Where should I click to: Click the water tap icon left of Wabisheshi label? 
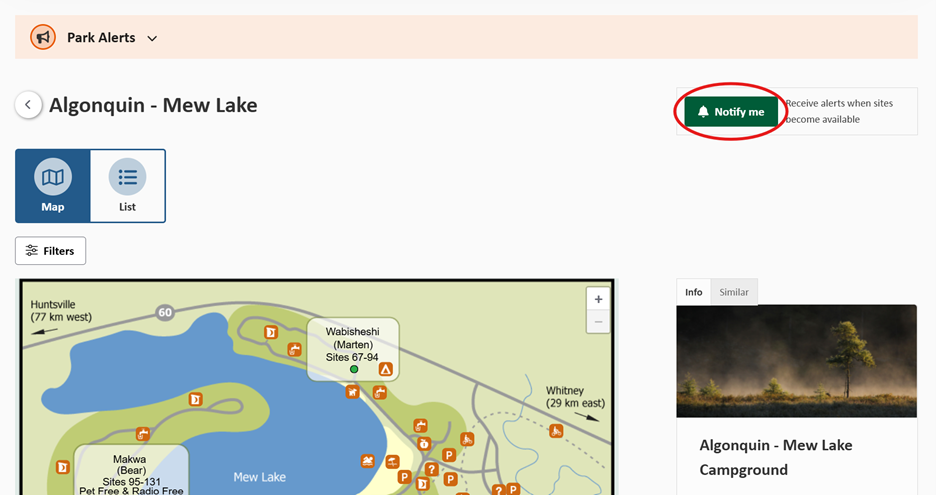click(x=294, y=349)
